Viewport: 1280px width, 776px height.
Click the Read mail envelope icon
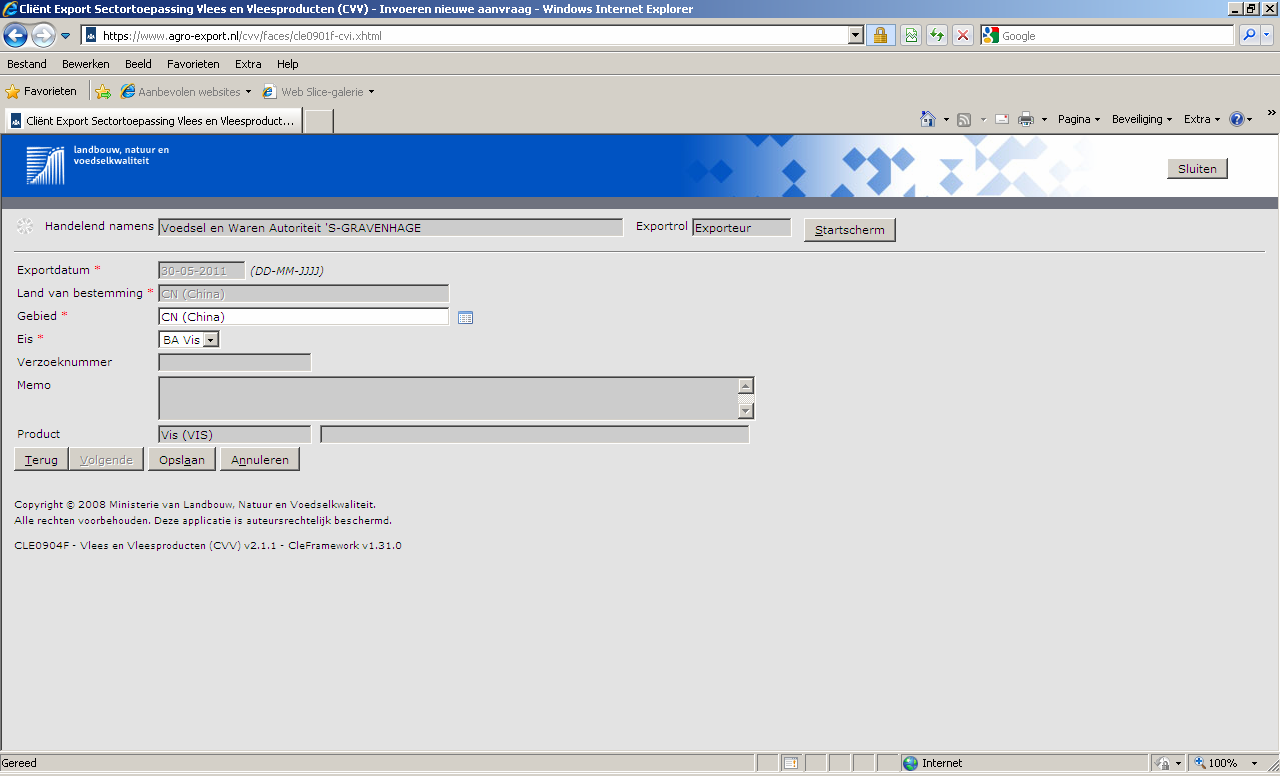tap(1001, 119)
